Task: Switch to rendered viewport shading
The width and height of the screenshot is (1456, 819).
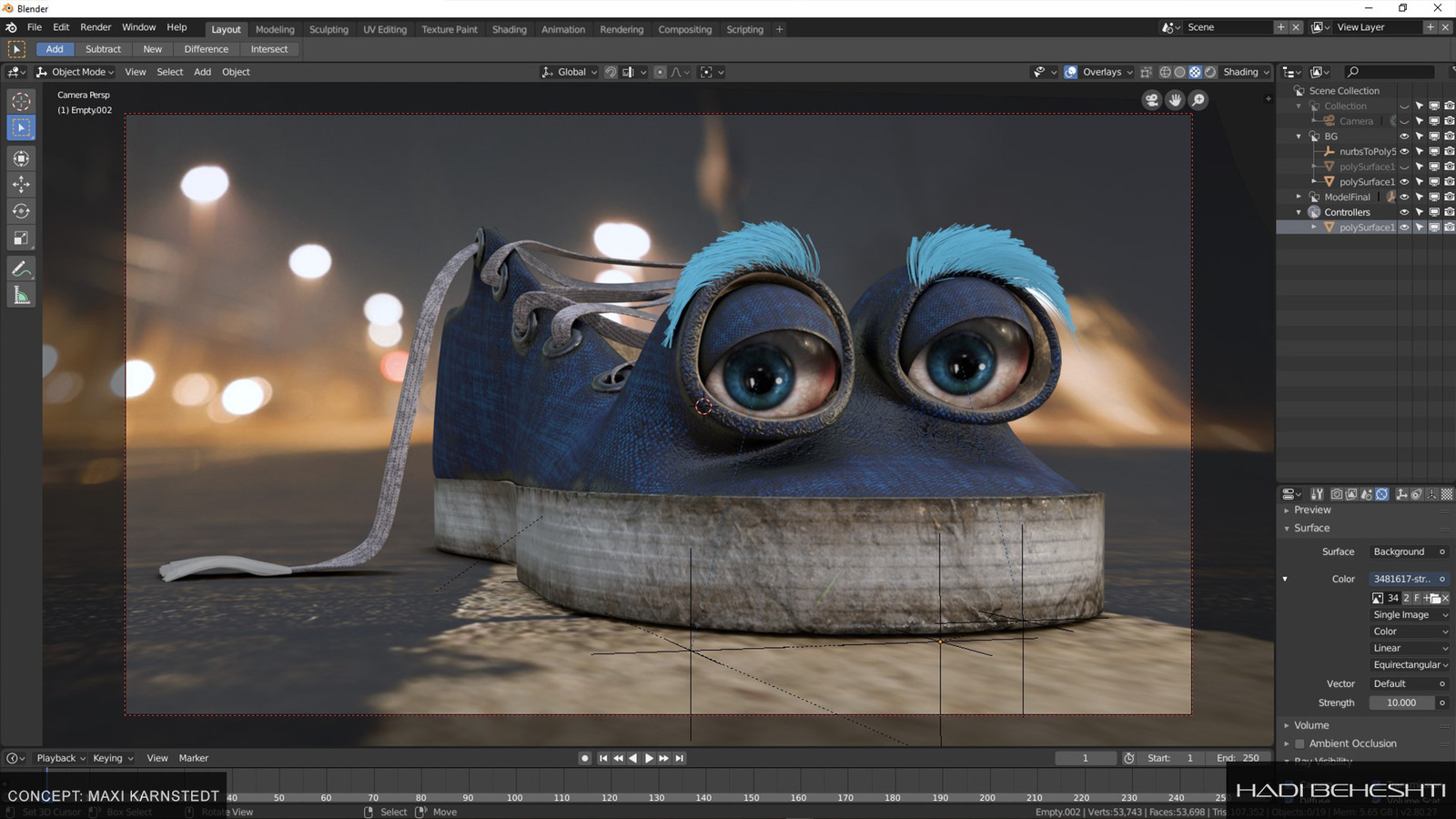Action: coord(1210,72)
